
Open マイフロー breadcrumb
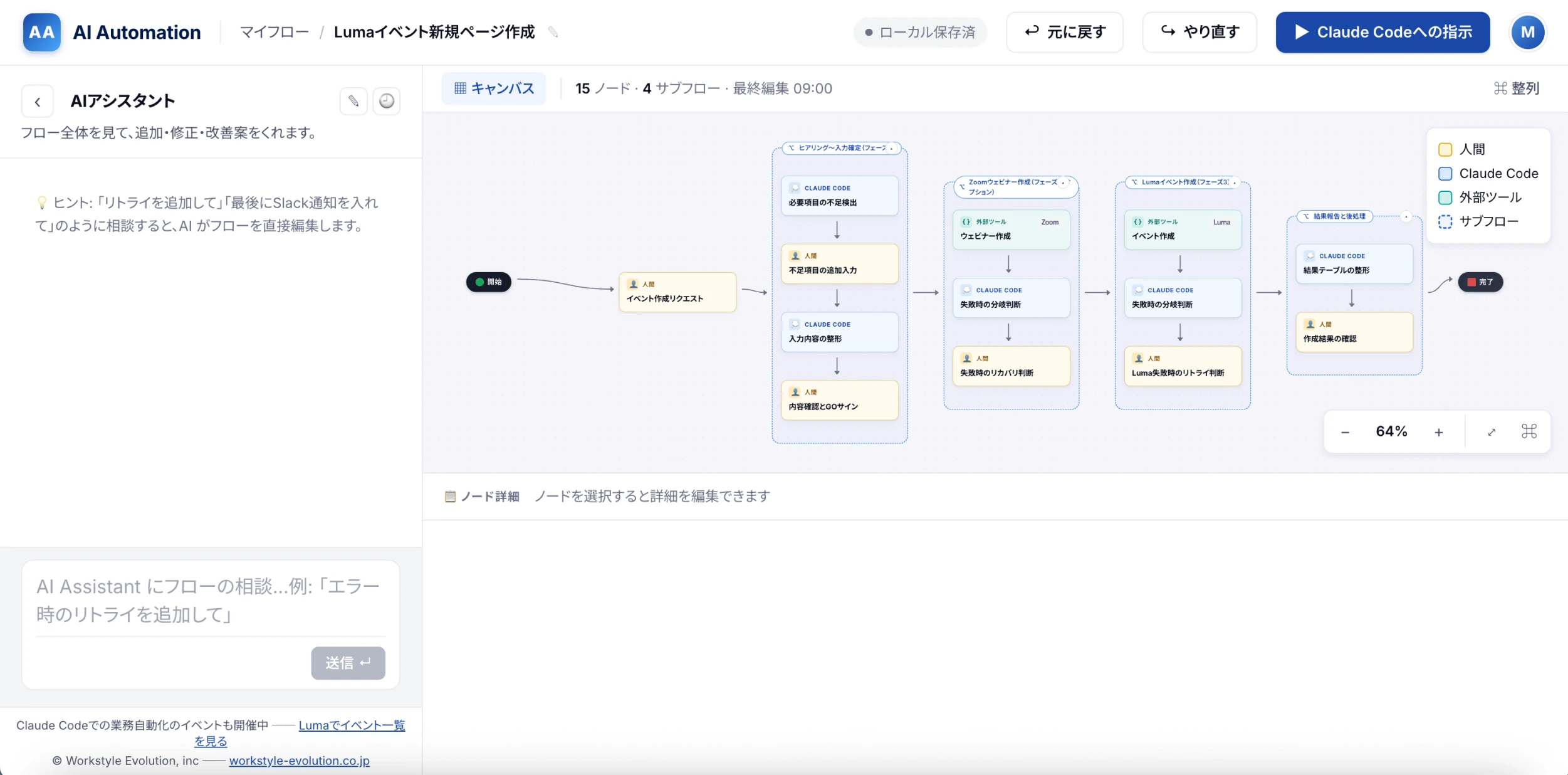pyautogui.click(x=274, y=32)
